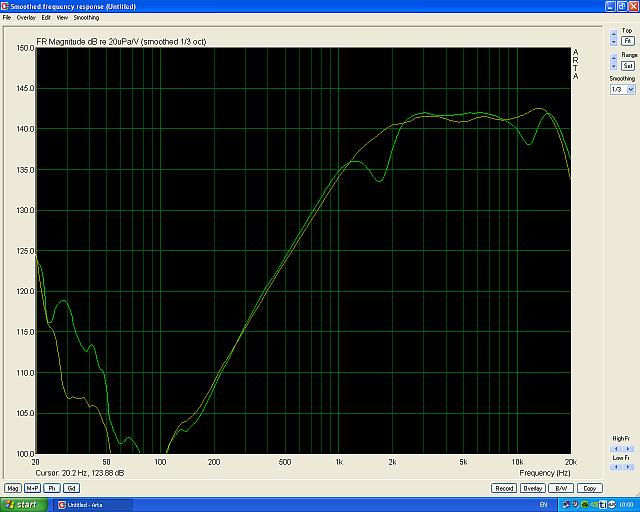640x512 pixels.
Task: Click the Overlay button at bottom
Action: click(532, 488)
